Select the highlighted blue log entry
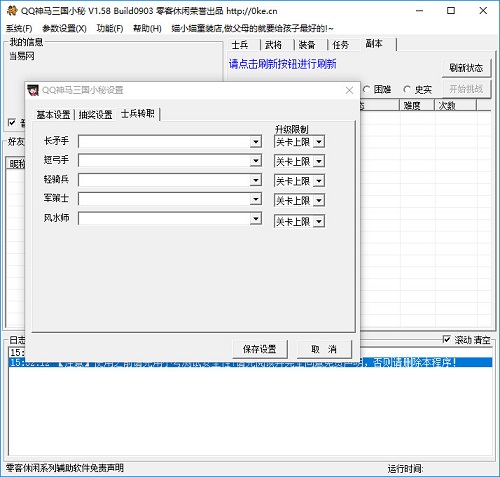 point(250,362)
